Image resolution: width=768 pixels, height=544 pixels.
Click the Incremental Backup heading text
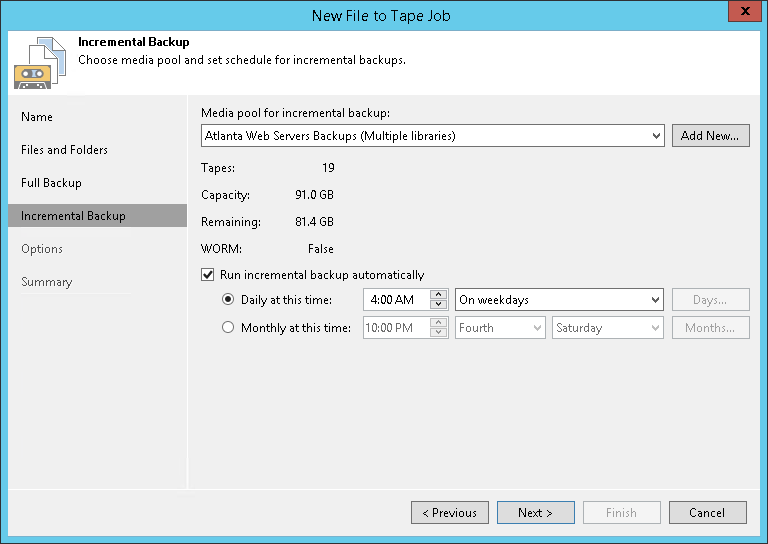pos(134,42)
